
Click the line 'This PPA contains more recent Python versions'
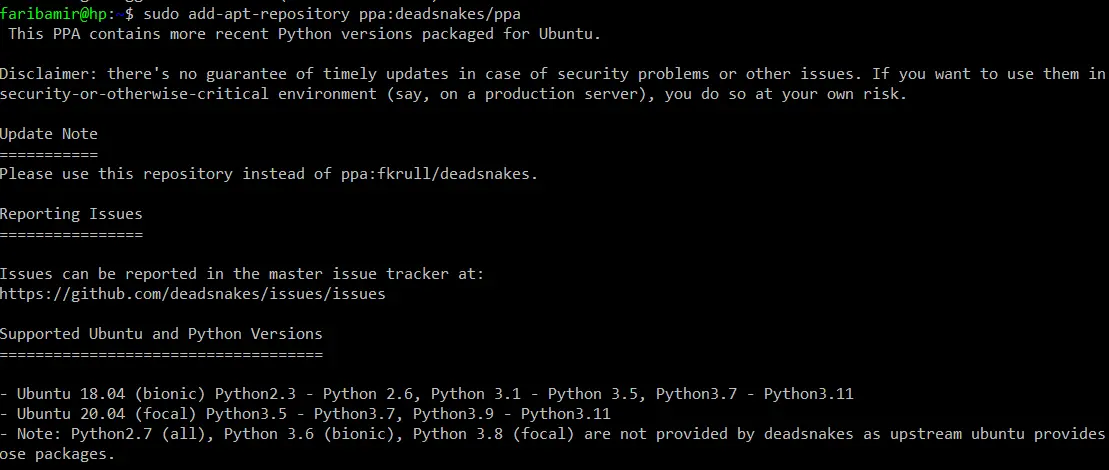point(304,34)
